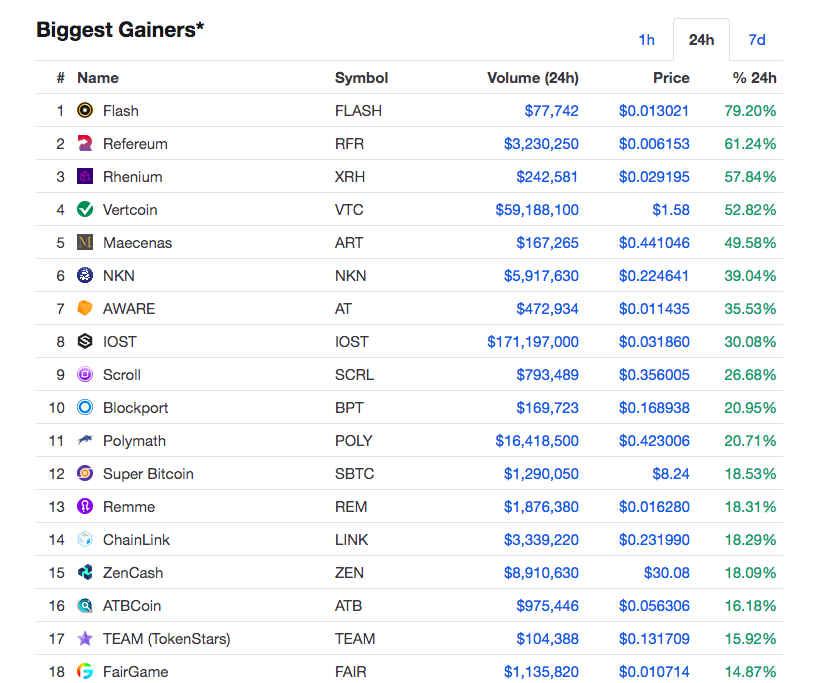
Task: Click the Blockport blue ring icon
Action: point(85,407)
